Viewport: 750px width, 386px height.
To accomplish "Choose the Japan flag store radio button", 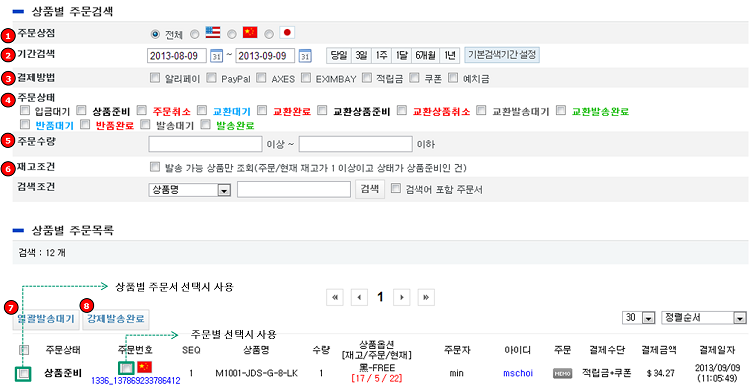I will 269,34.
